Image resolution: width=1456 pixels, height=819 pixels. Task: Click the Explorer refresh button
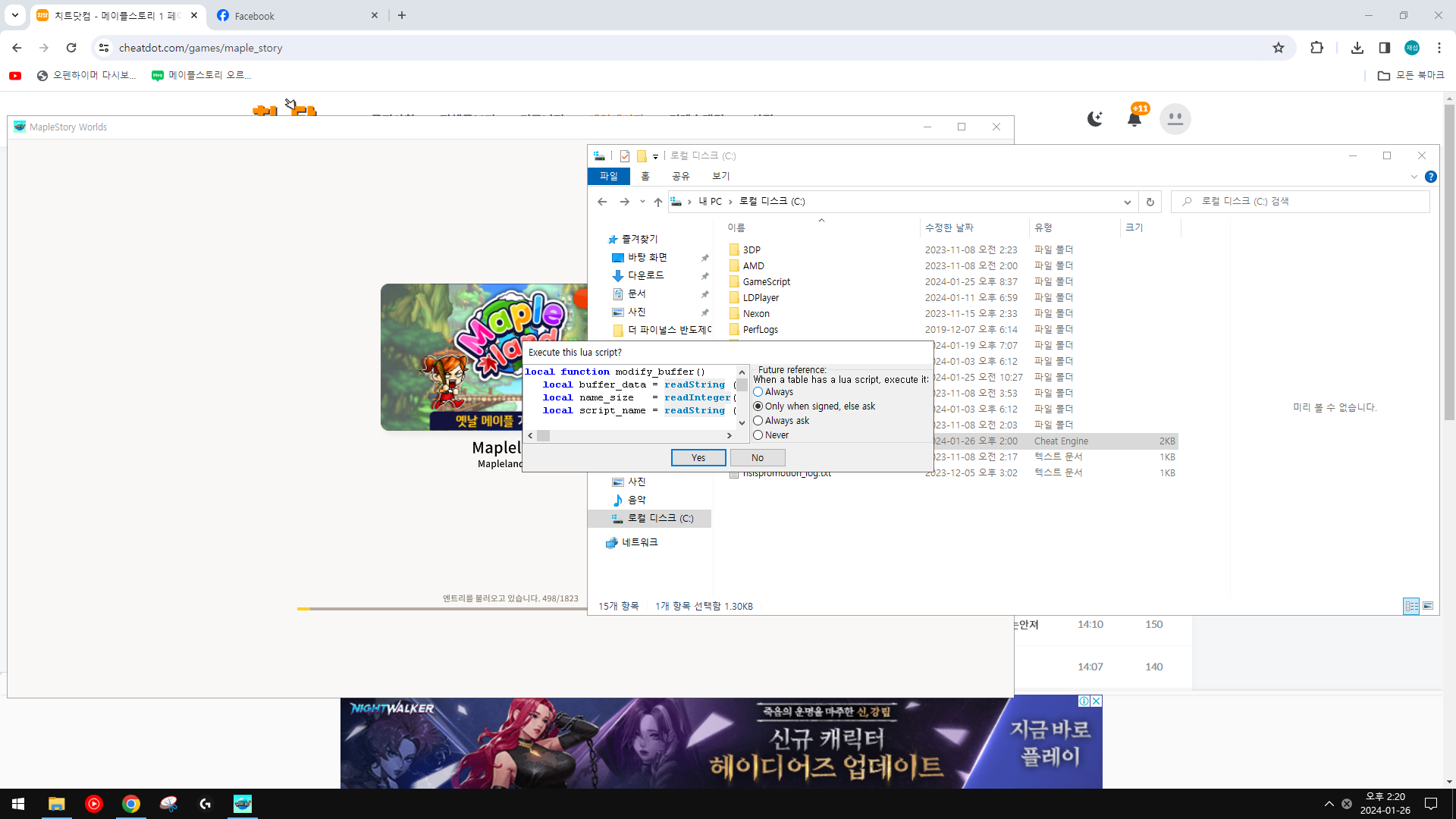(x=1150, y=202)
